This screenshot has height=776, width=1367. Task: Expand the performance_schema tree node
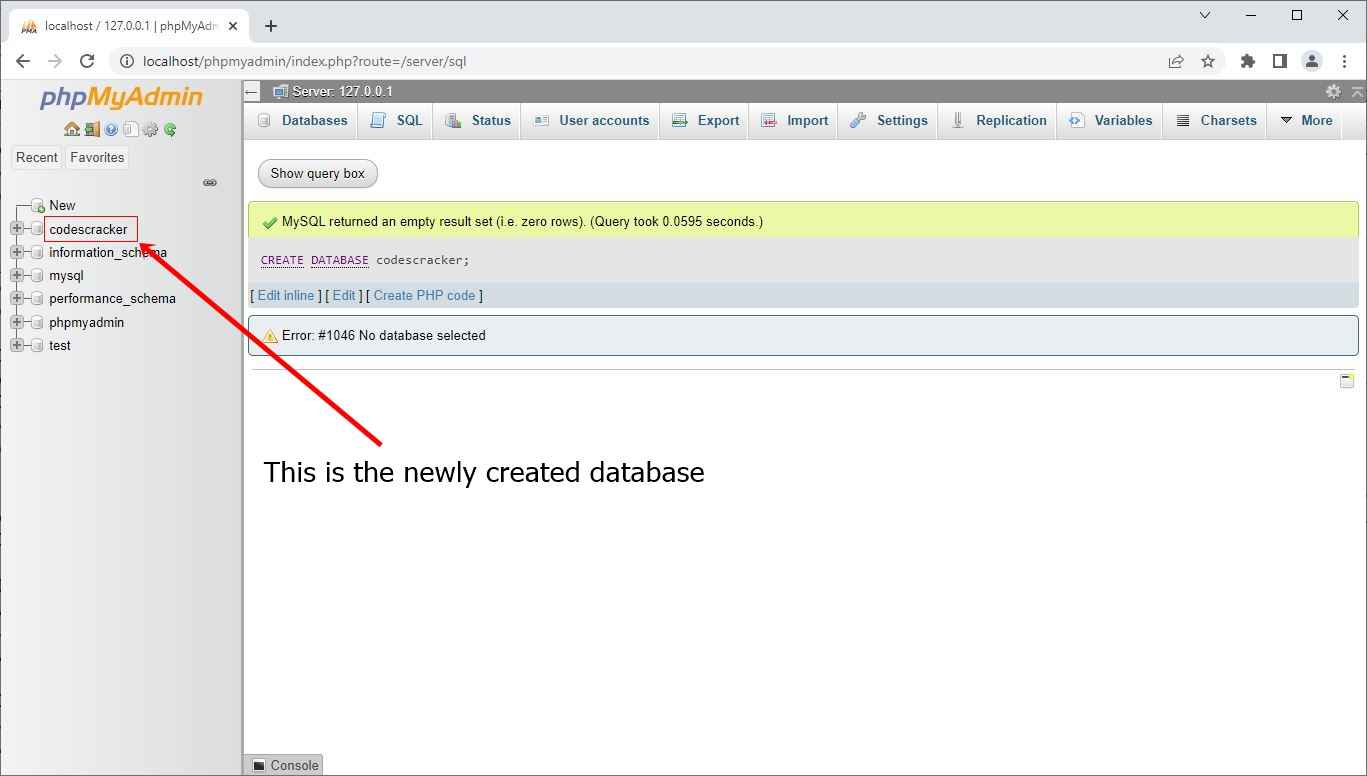coord(14,298)
